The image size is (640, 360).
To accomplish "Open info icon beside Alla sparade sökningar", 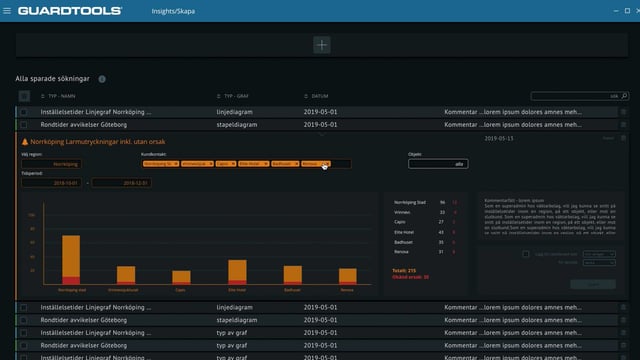I will point(102,79).
